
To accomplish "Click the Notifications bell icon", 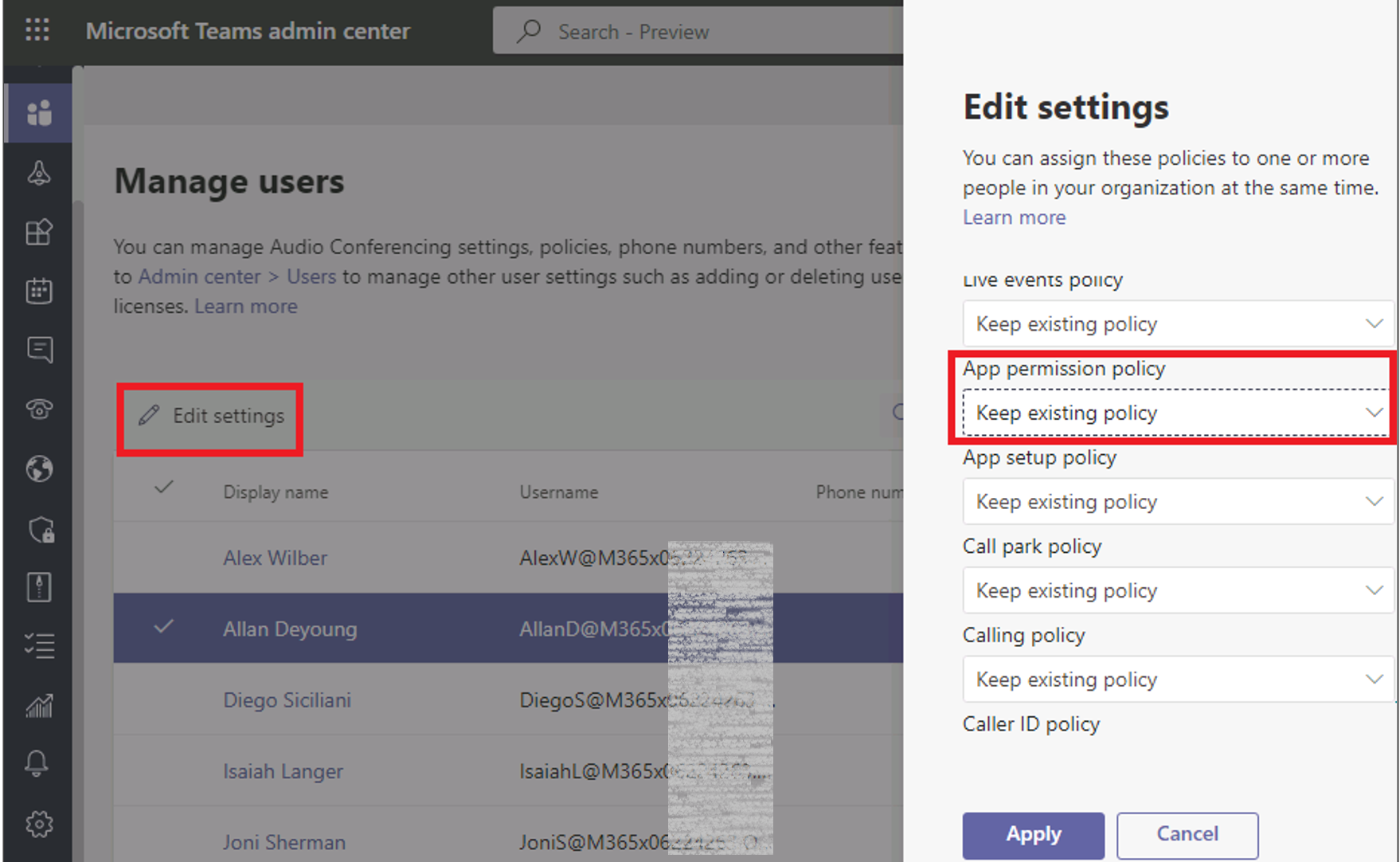I will coord(38,763).
